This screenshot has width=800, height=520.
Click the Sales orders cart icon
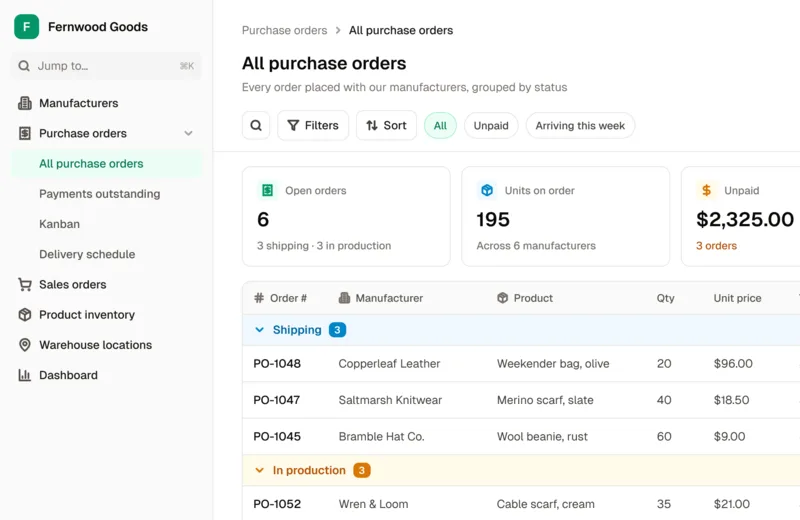tap(24, 284)
